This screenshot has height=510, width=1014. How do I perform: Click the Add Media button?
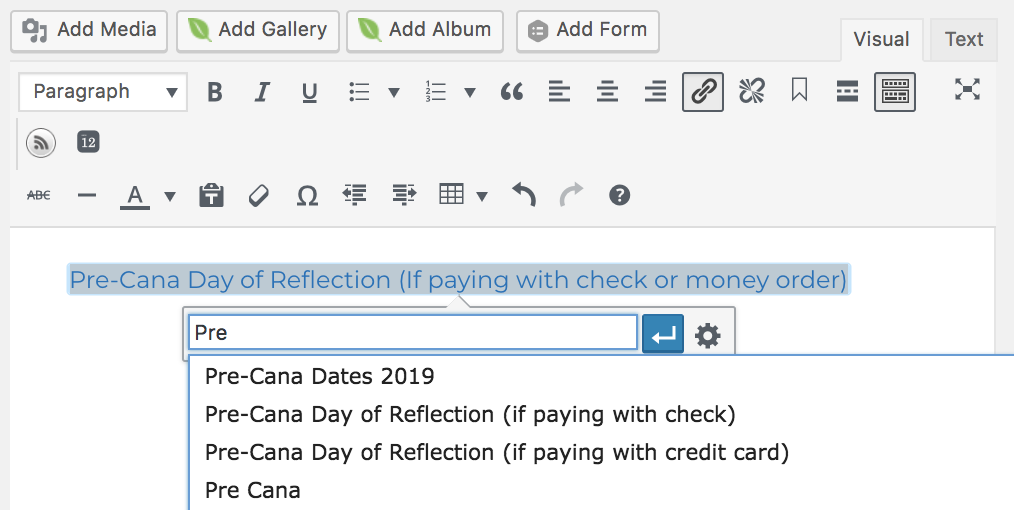90,30
